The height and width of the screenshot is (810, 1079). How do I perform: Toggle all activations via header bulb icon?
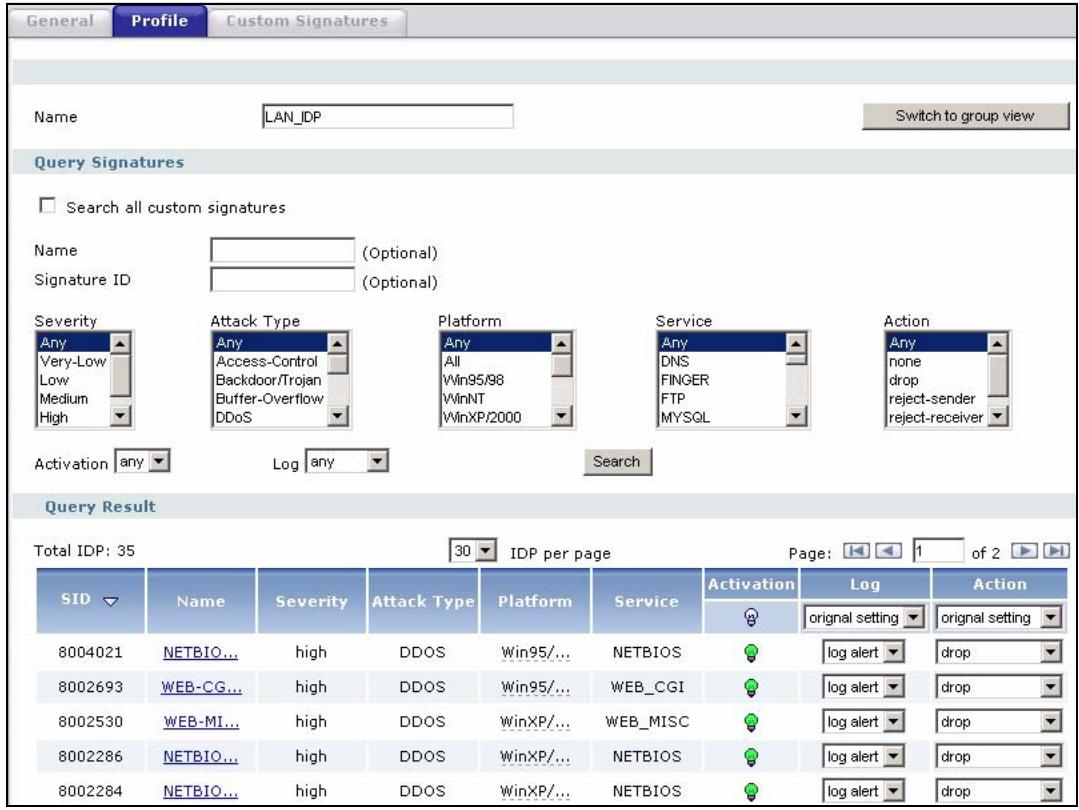751,617
